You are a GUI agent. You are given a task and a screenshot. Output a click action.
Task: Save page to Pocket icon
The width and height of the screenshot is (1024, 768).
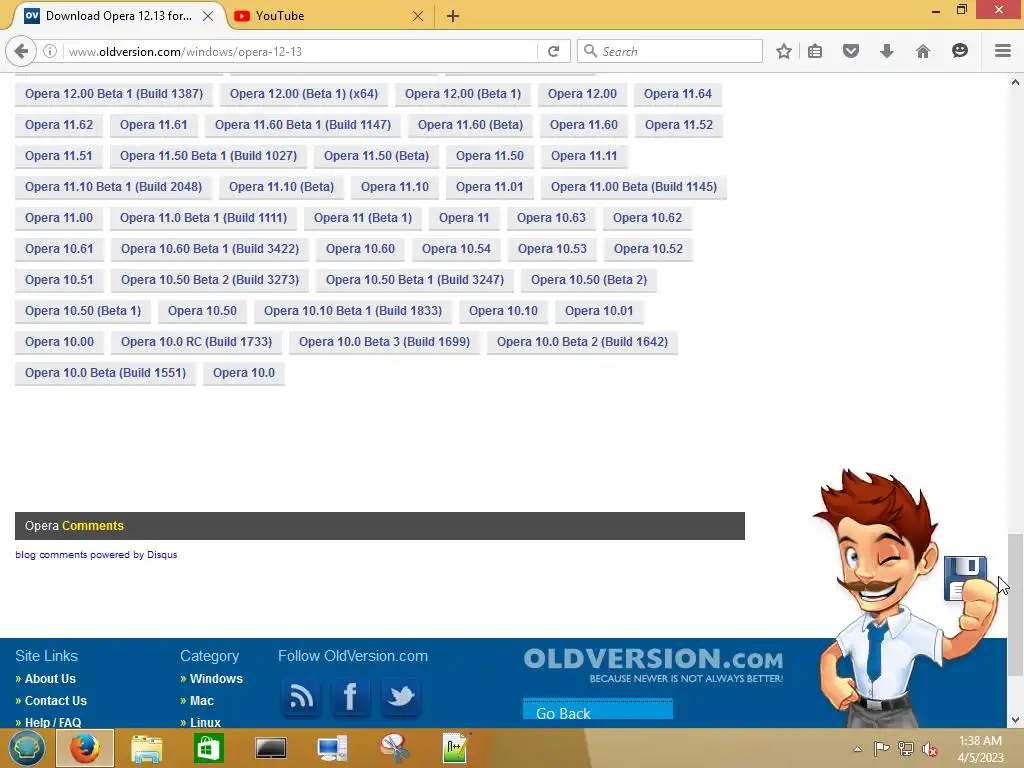click(x=850, y=51)
